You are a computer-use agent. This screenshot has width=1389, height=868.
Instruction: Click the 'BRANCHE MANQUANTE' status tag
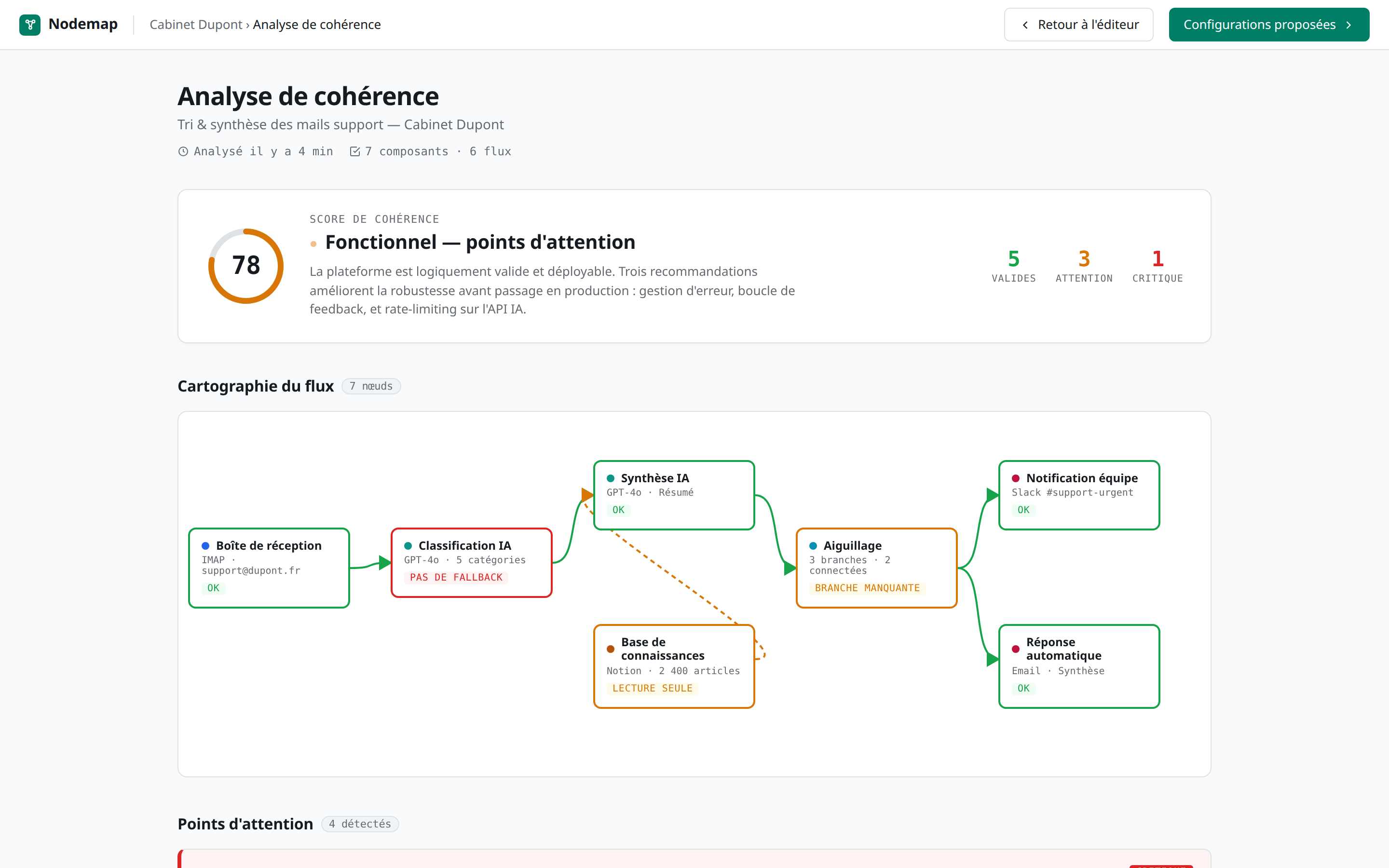point(867,588)
